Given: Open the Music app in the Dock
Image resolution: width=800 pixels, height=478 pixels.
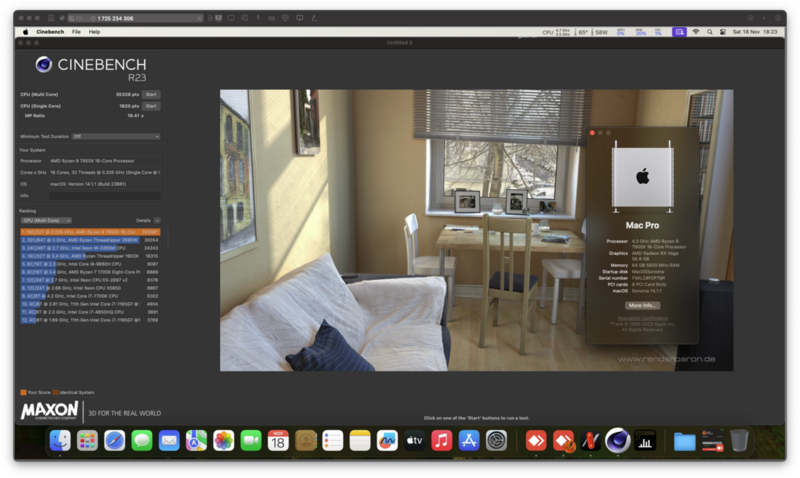Looking at the screenshot, I should pyautogui.click(x=442, y=440).
